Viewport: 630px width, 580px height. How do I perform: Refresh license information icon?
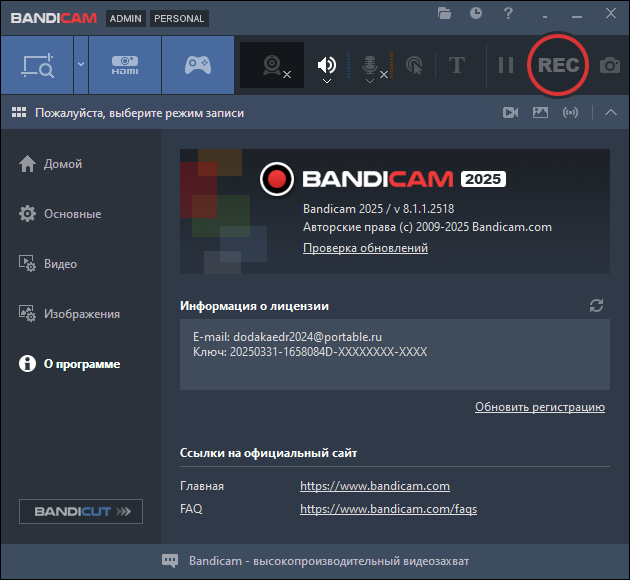coord(597,305)
